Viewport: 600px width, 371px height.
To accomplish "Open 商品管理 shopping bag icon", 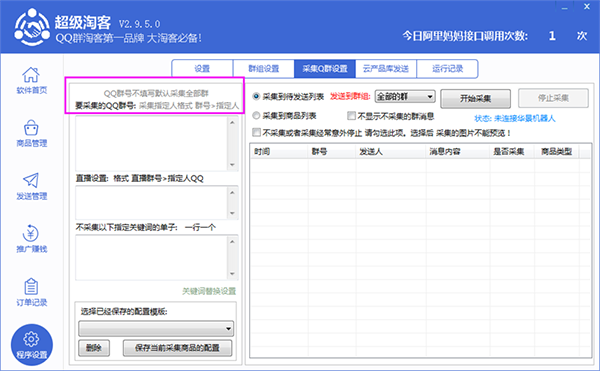I will tap(31, 128).
